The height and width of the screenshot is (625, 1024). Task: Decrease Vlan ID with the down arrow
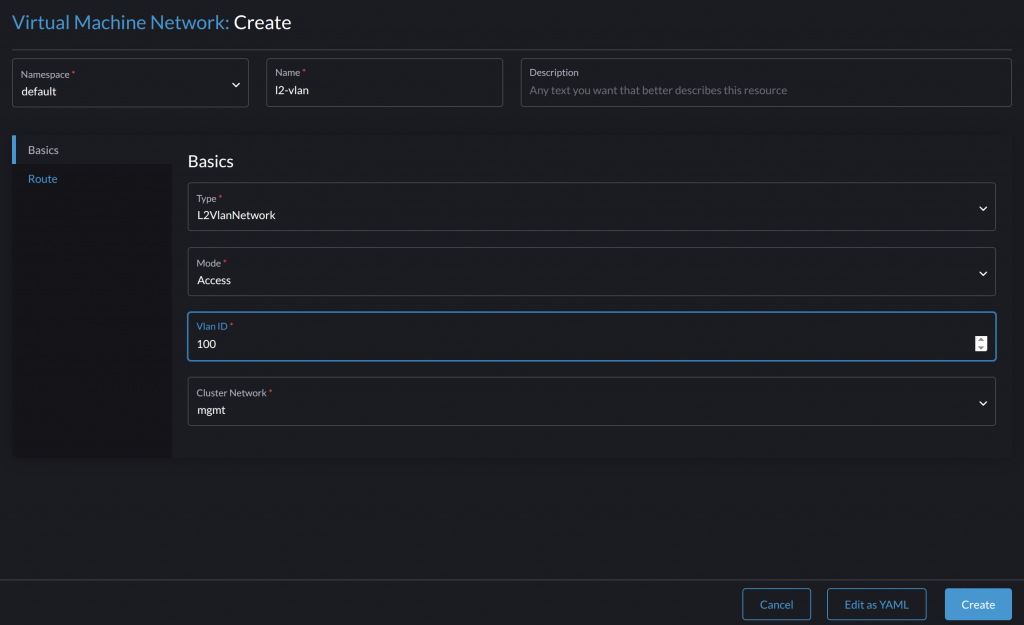point(981,348)
